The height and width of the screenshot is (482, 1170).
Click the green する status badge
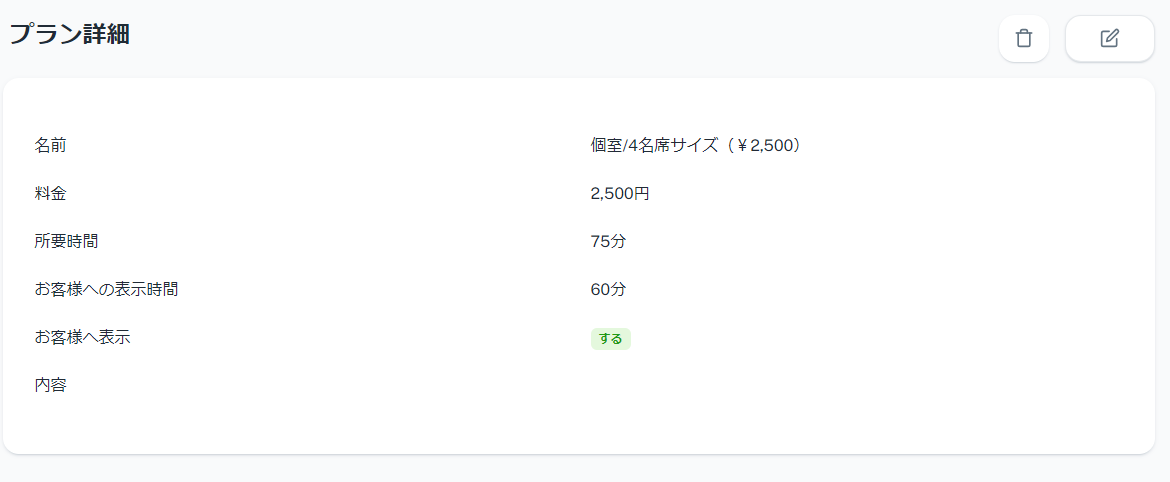tap(610, 339)
